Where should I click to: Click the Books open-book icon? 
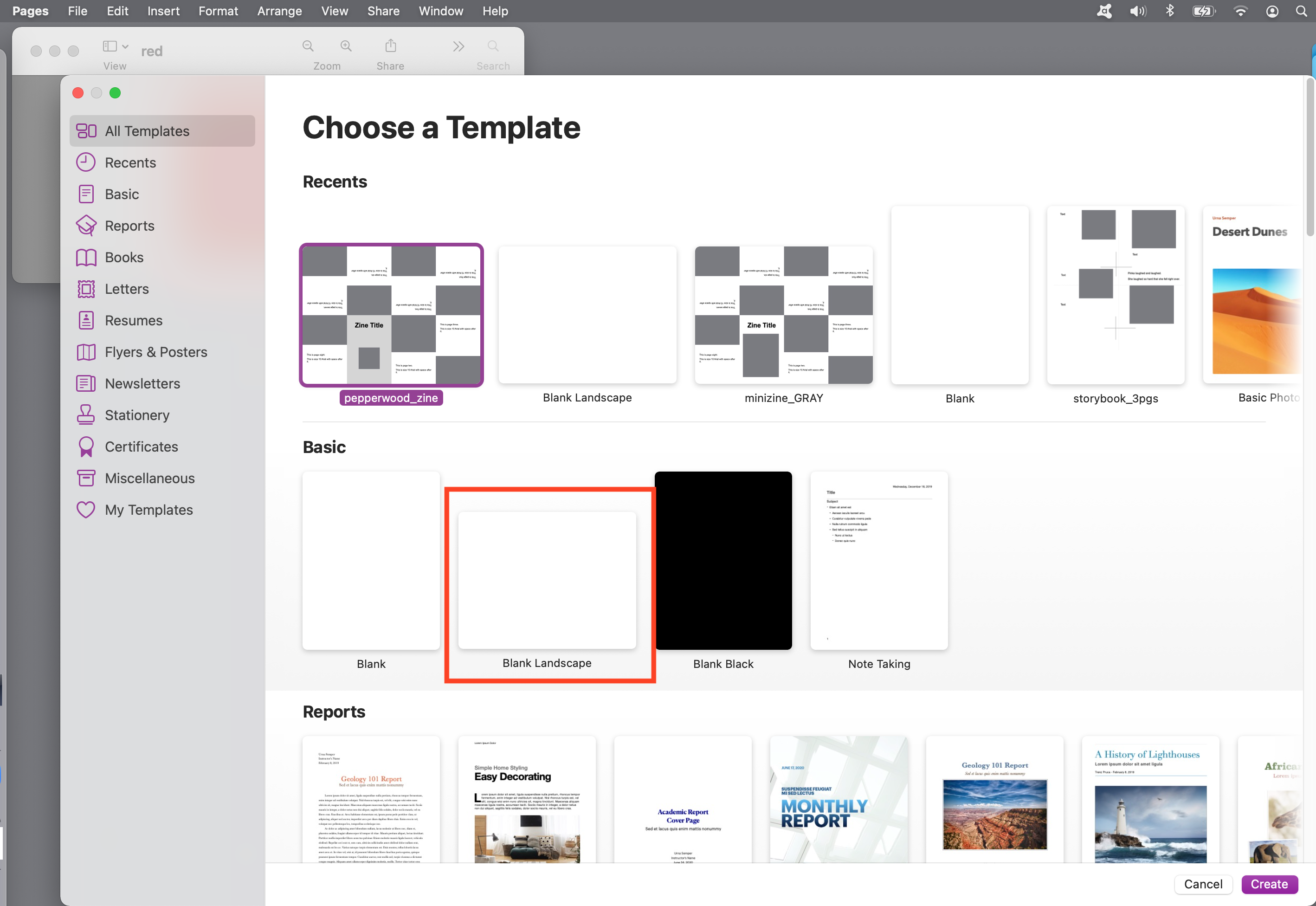click(86, 257)
